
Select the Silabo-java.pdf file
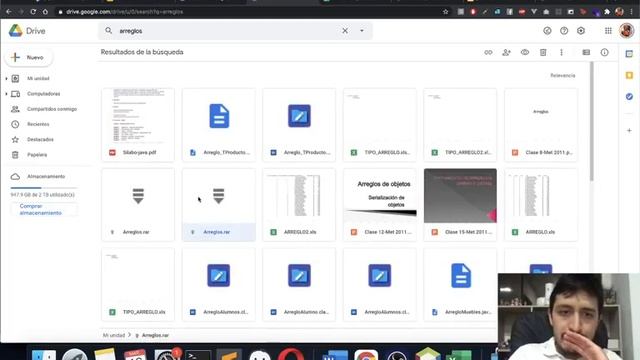click(x=138, y=125)
